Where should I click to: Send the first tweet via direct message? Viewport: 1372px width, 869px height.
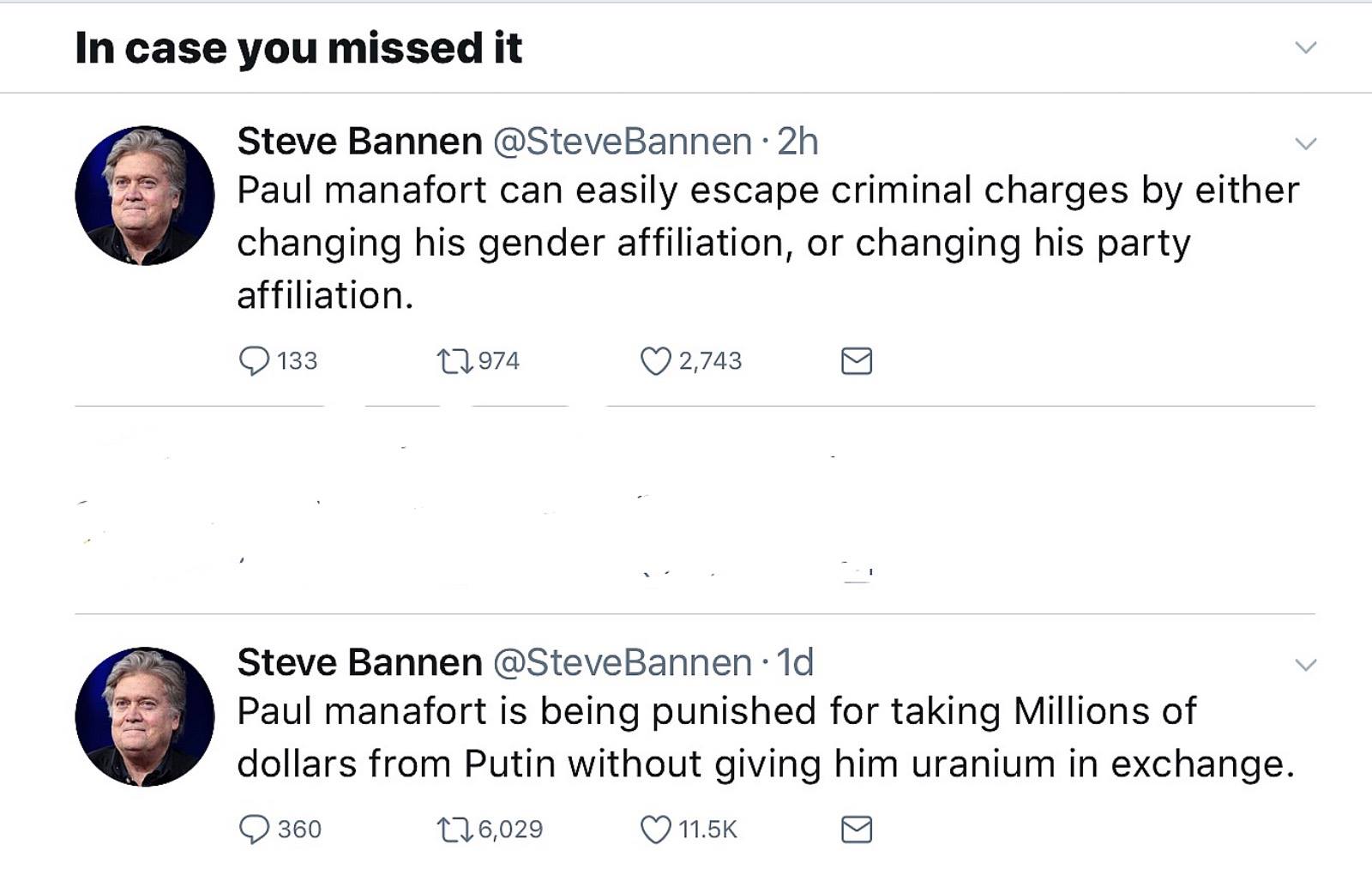point(857,361)
